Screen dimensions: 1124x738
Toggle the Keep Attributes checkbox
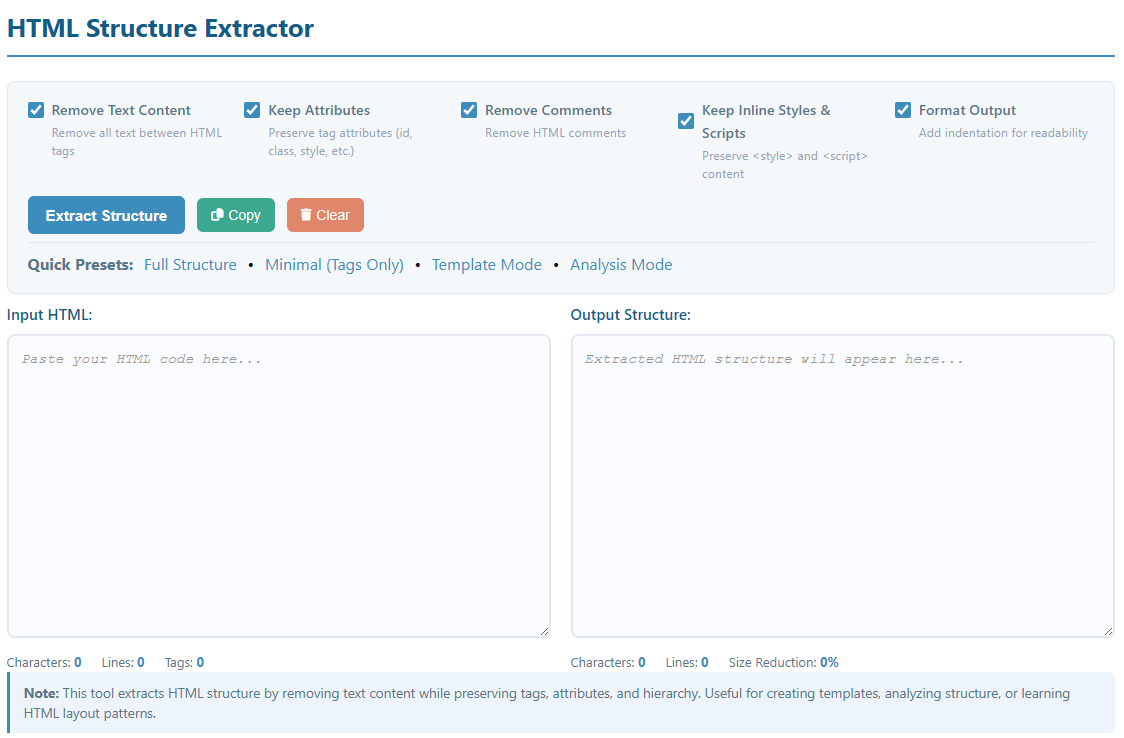252,110
